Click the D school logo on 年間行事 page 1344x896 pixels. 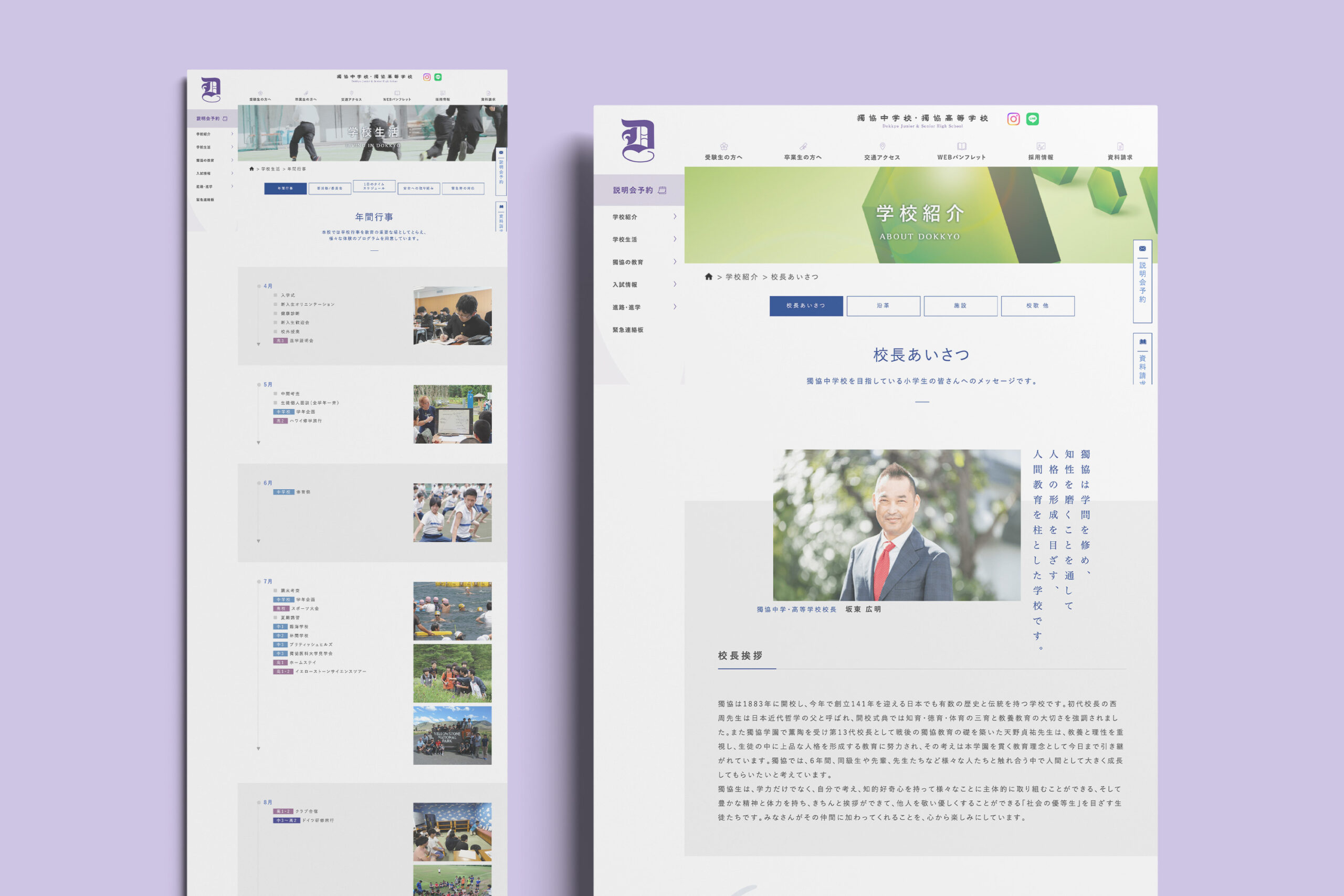coord(211,90)
